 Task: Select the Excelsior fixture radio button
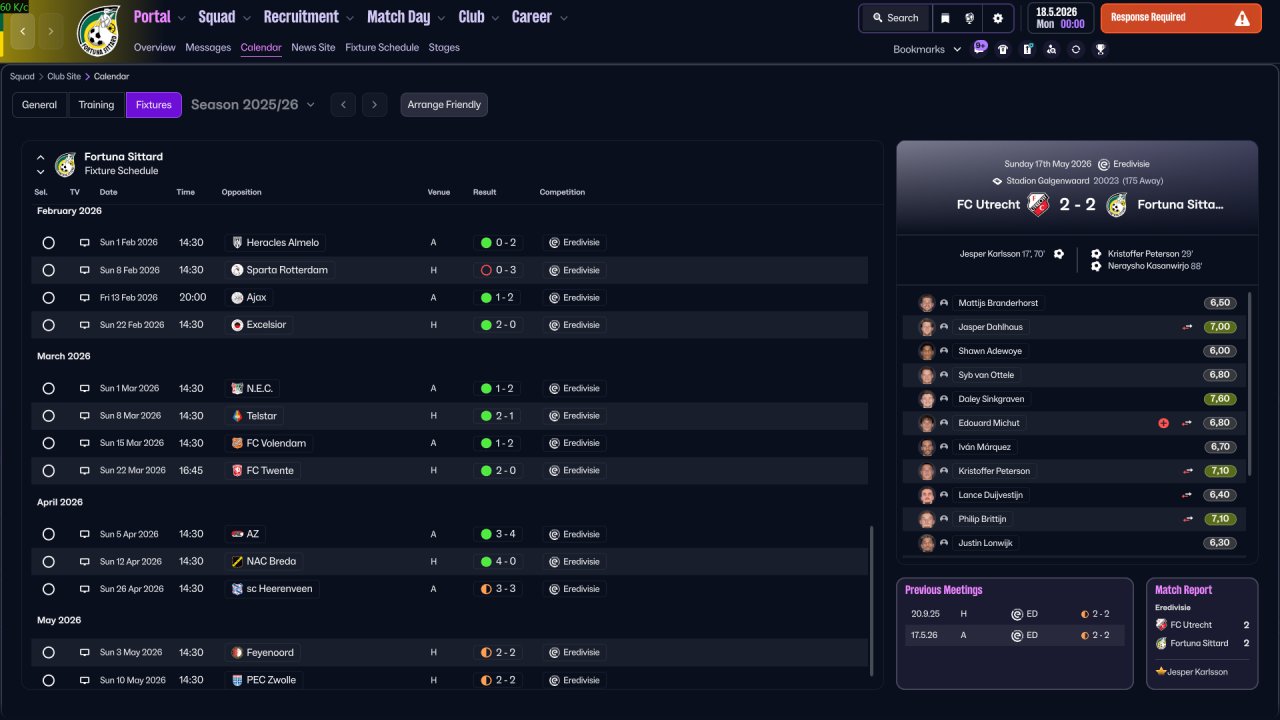(x=48, y=325)
